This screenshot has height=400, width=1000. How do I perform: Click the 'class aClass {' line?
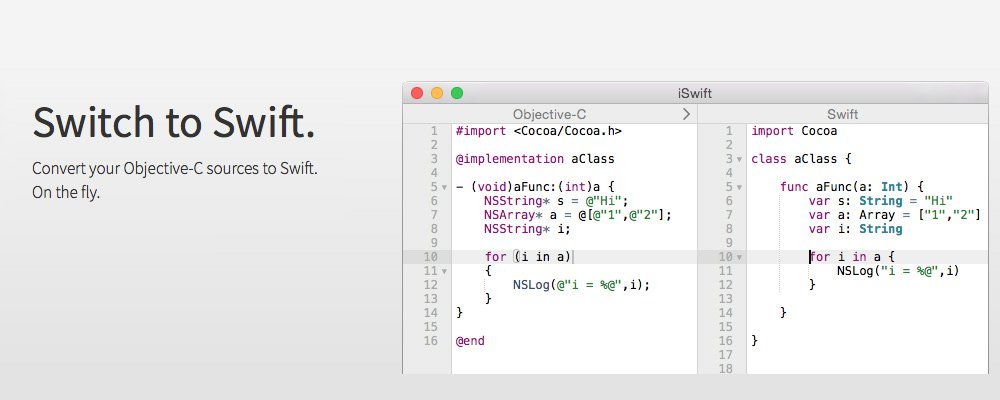[801, 159]
